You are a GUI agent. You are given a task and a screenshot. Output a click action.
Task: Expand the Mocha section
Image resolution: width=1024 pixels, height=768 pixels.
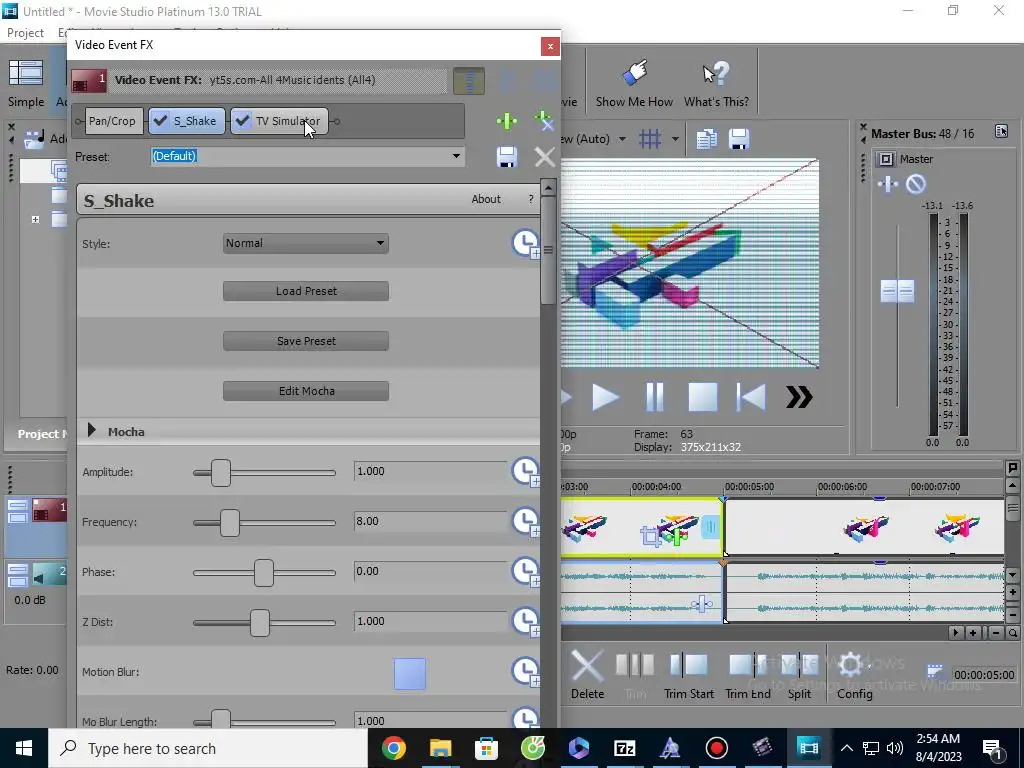click(x=91, y=430)
